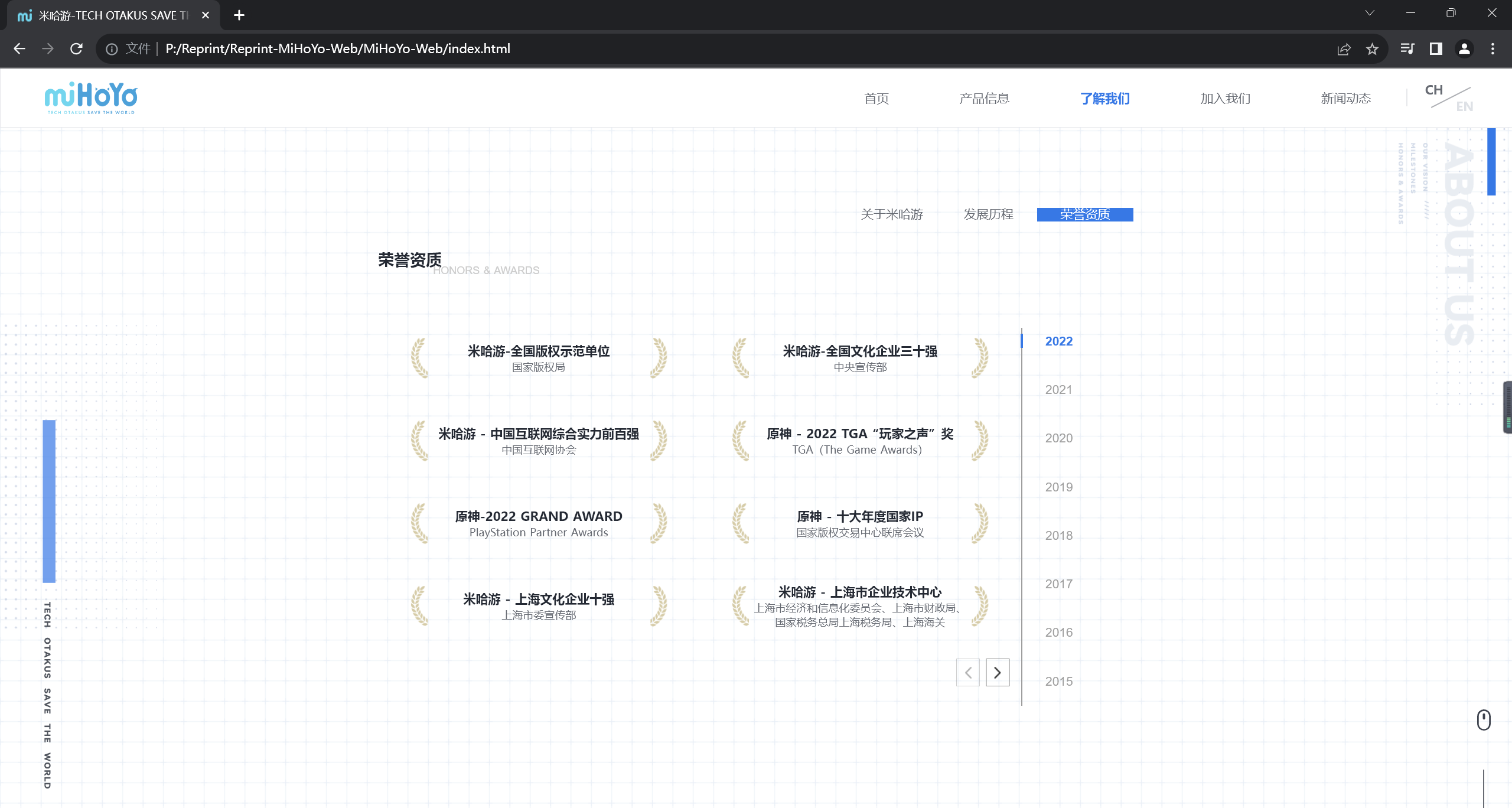Open the Chrome three-dot menu

point(1493,49)
